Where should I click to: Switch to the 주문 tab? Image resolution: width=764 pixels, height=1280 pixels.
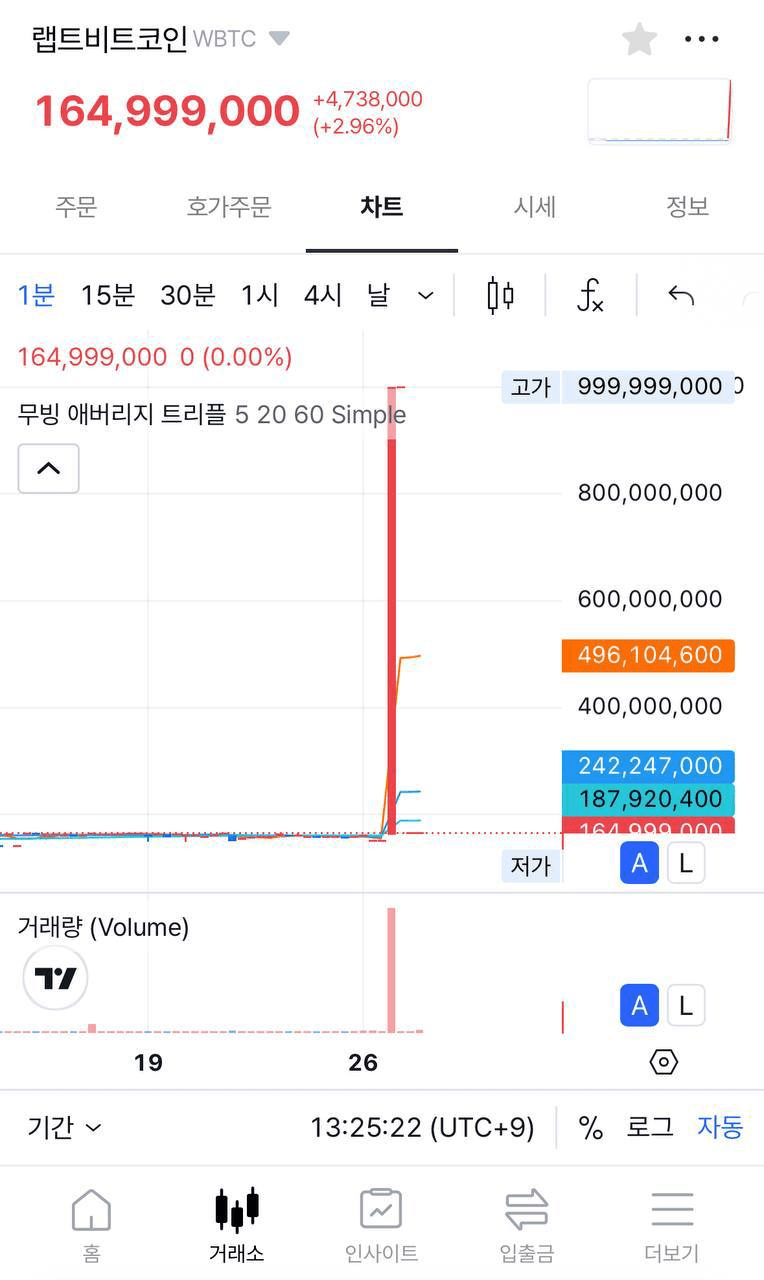click(76, 207)
